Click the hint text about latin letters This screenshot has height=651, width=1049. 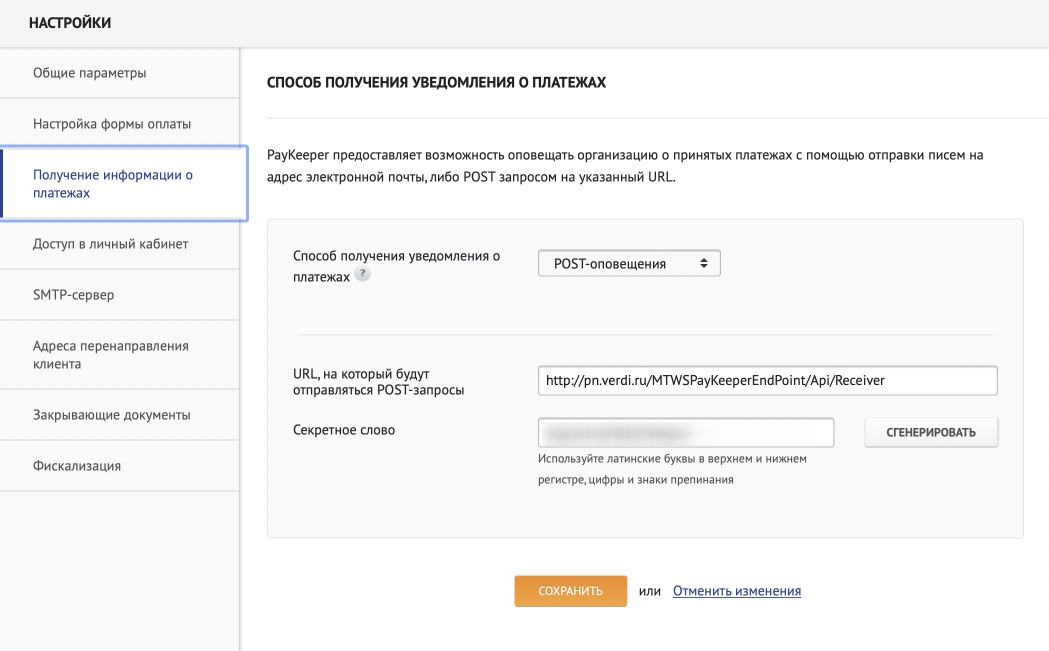pyautogui.click(x=671, y=469)
